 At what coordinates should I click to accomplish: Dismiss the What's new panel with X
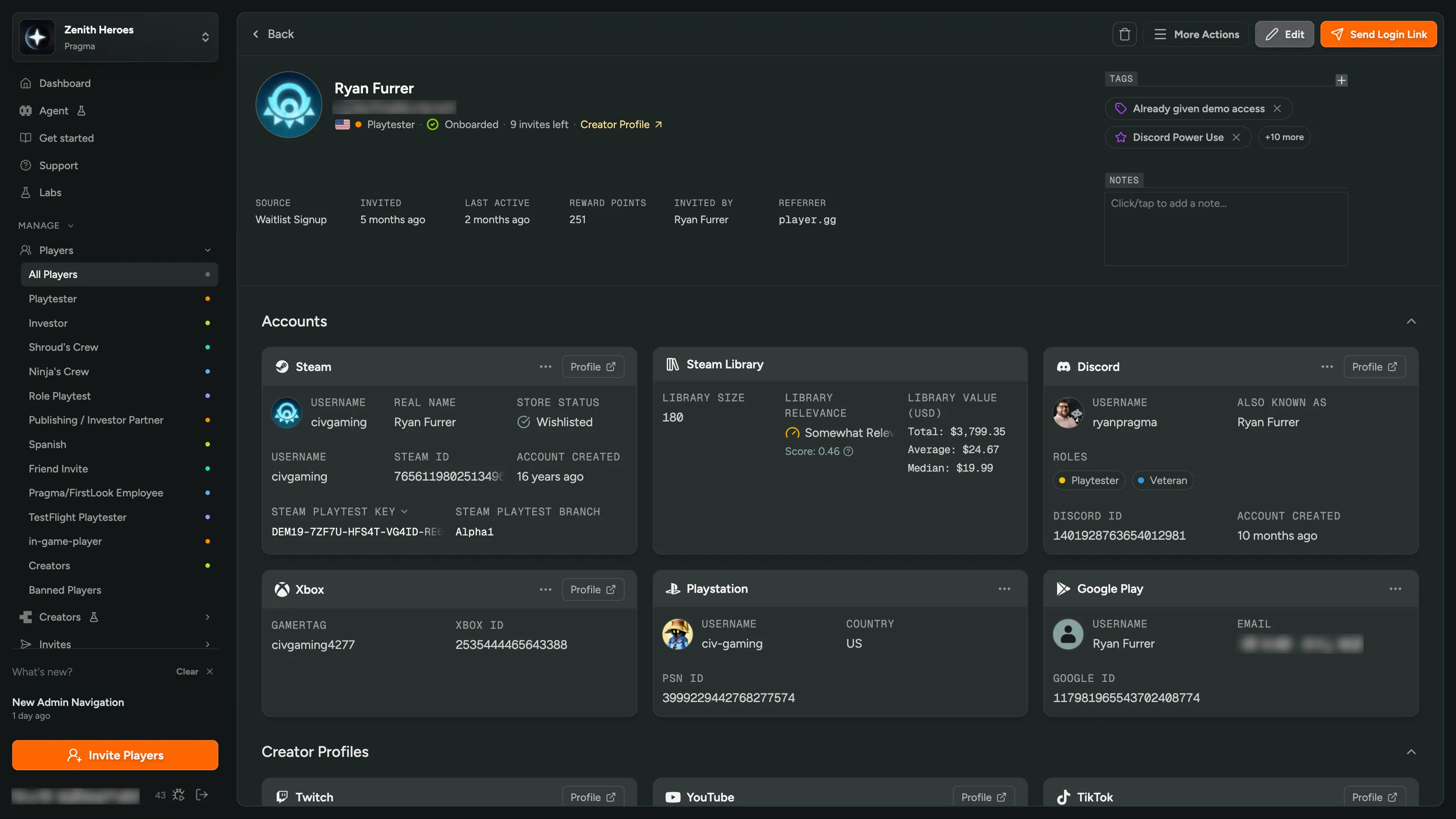click(x=210, y=672)
